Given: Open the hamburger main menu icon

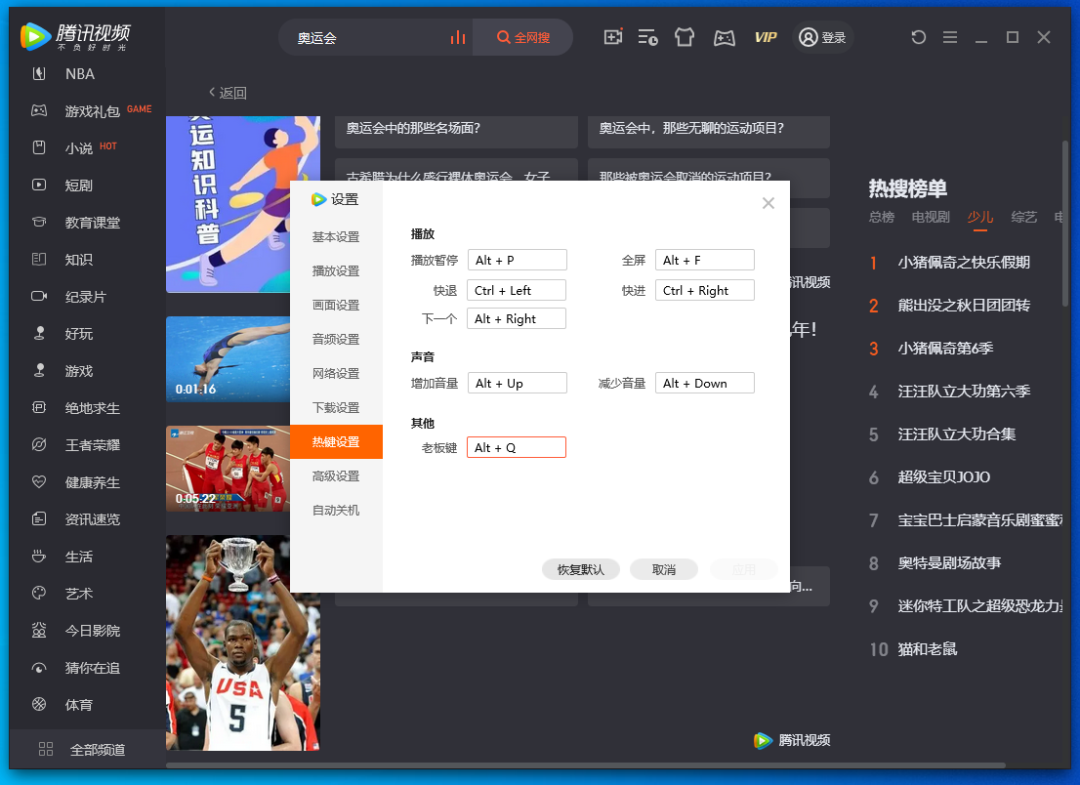Looking at the screenshot, I should [949, 36].
